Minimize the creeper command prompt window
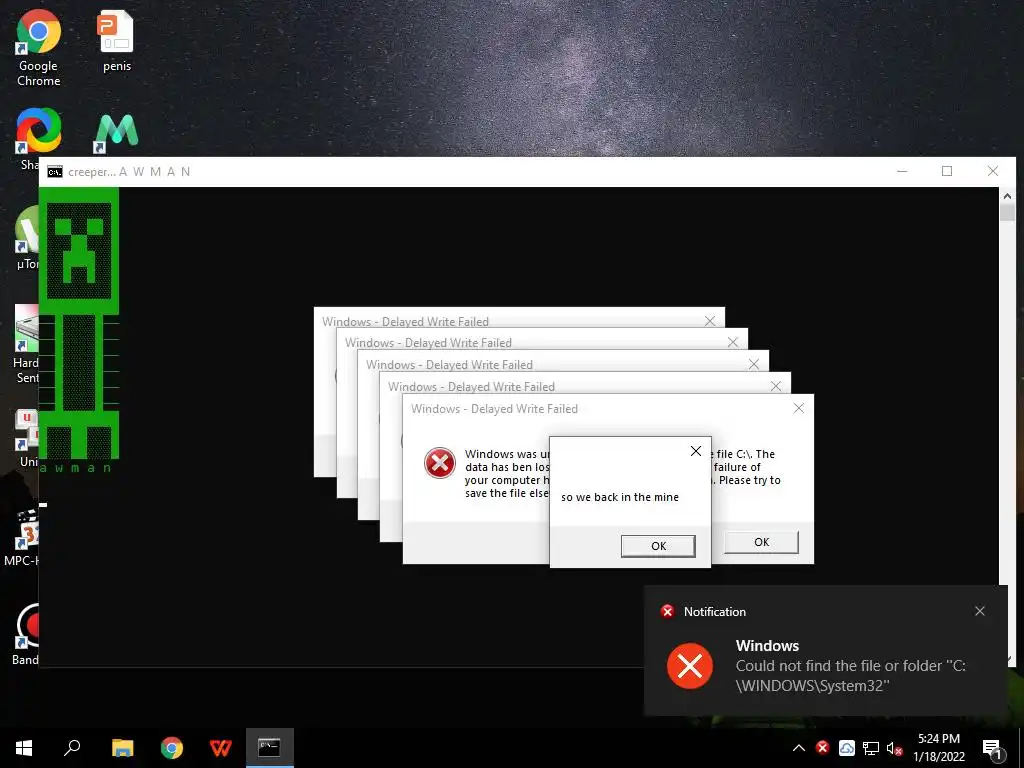 [x=902, y=171]
